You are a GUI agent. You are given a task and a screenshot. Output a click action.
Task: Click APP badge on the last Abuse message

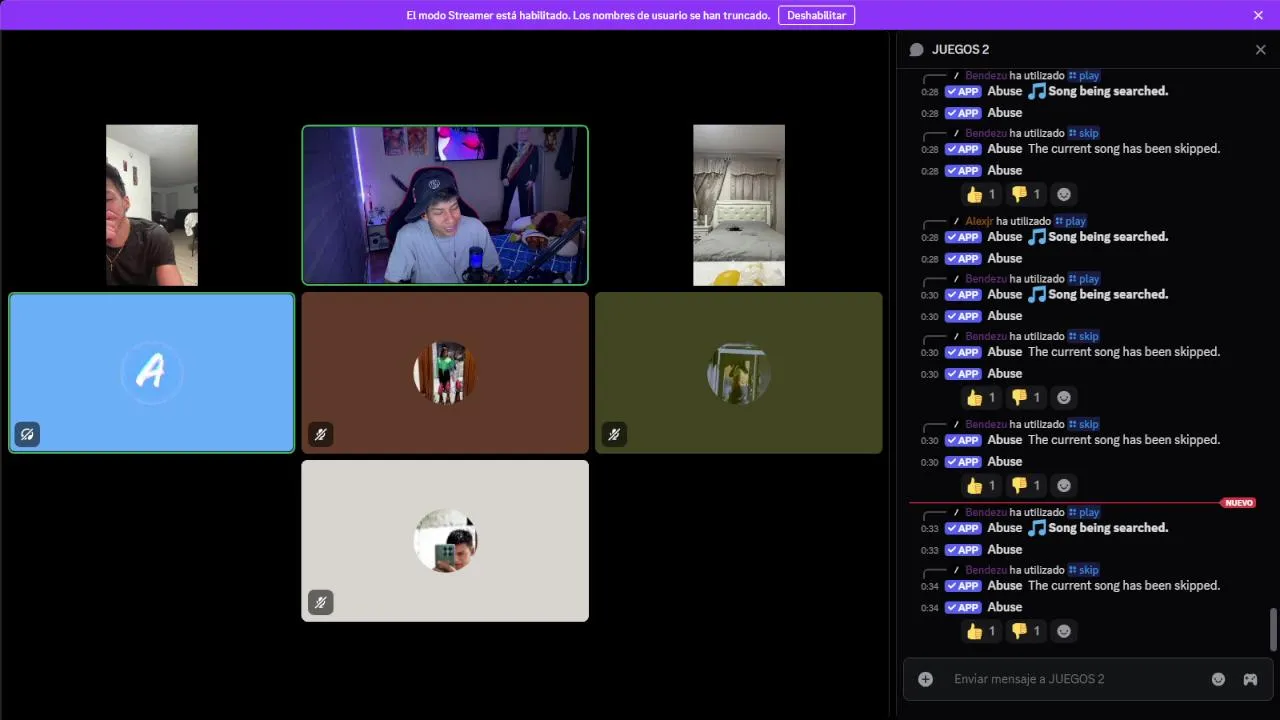[963, 608]
